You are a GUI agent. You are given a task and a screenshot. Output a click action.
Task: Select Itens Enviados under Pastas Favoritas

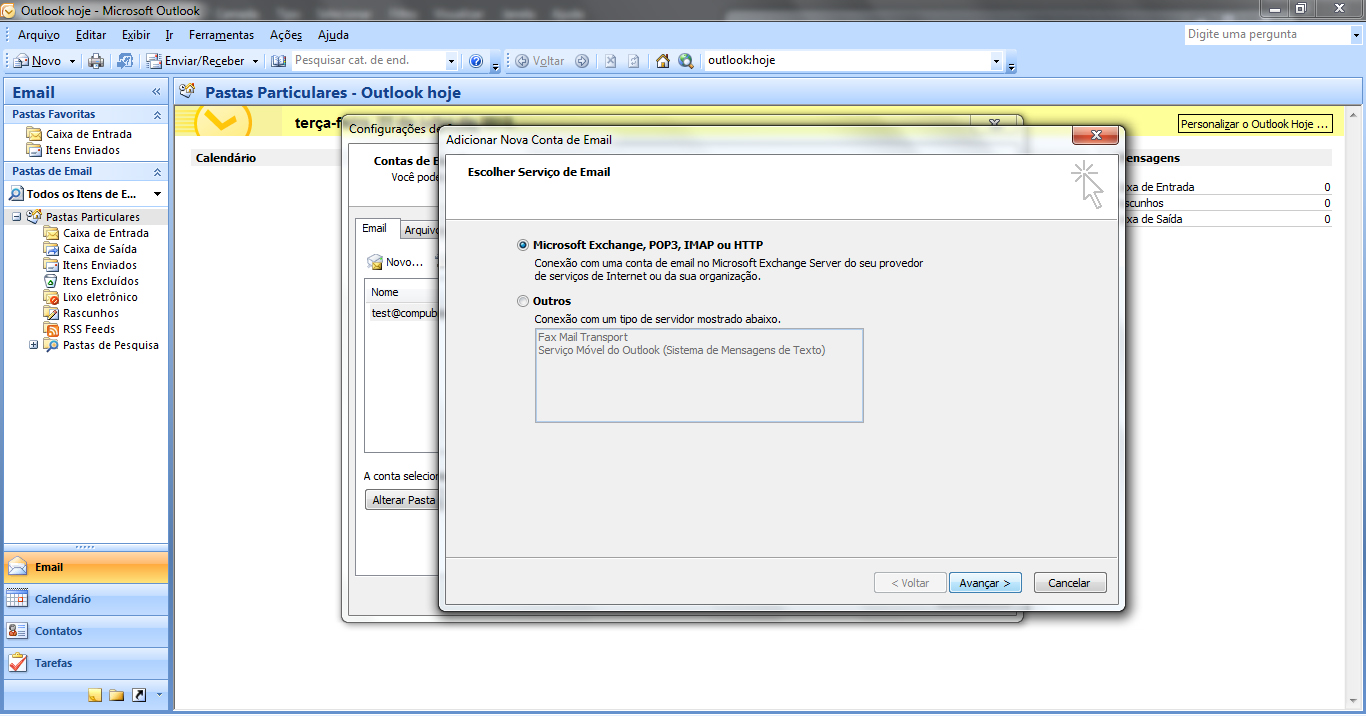coord(83,150)
